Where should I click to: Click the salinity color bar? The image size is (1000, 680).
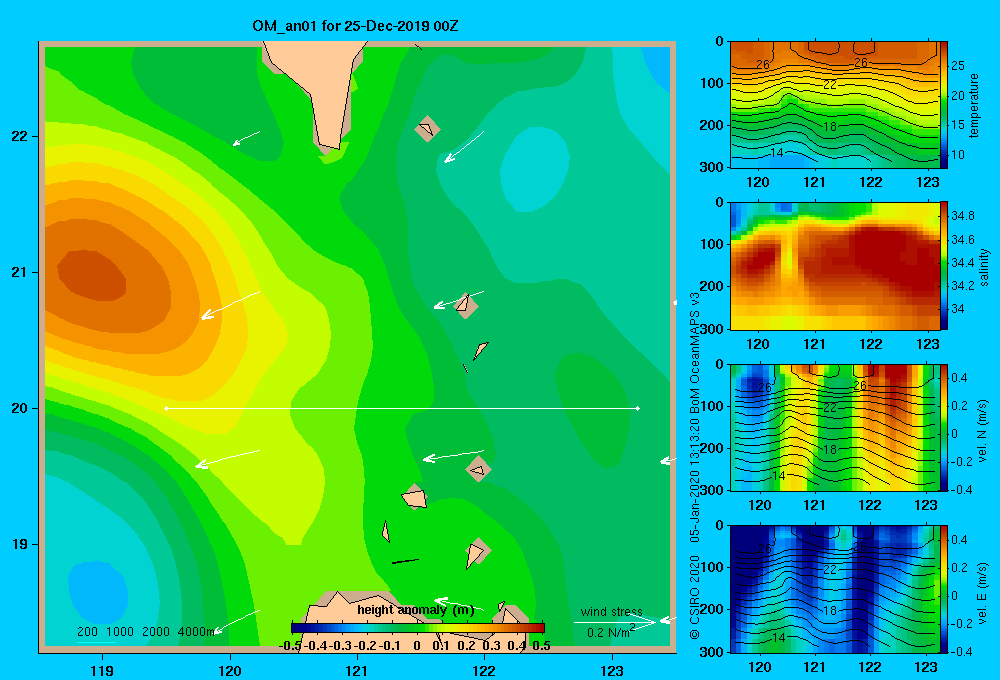(x=944, y=266)
